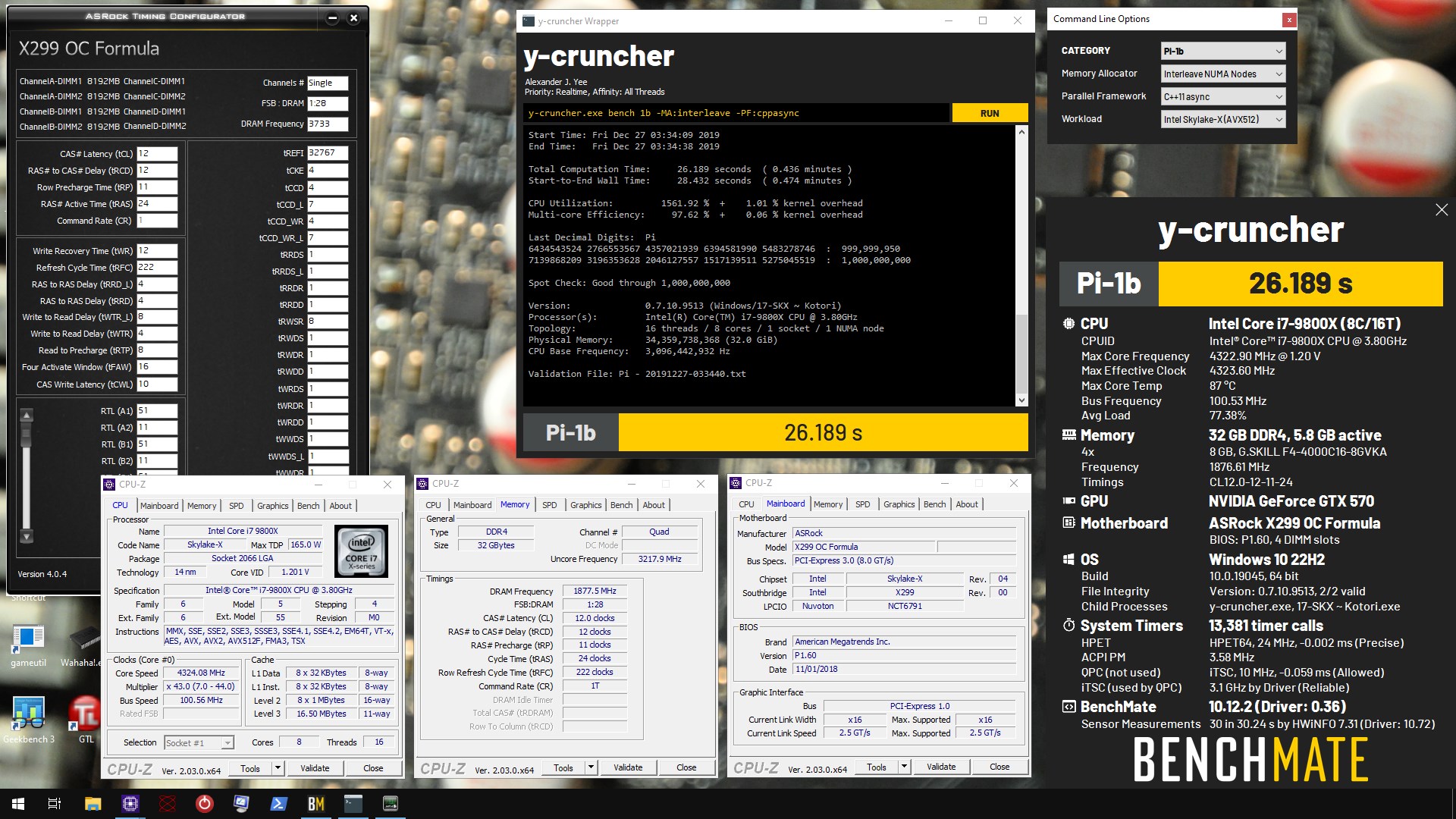This screenshot has height=819, width=1456.
Task: Click the CAS# Latency (tCL) value field
Action: tap(157, 153)
